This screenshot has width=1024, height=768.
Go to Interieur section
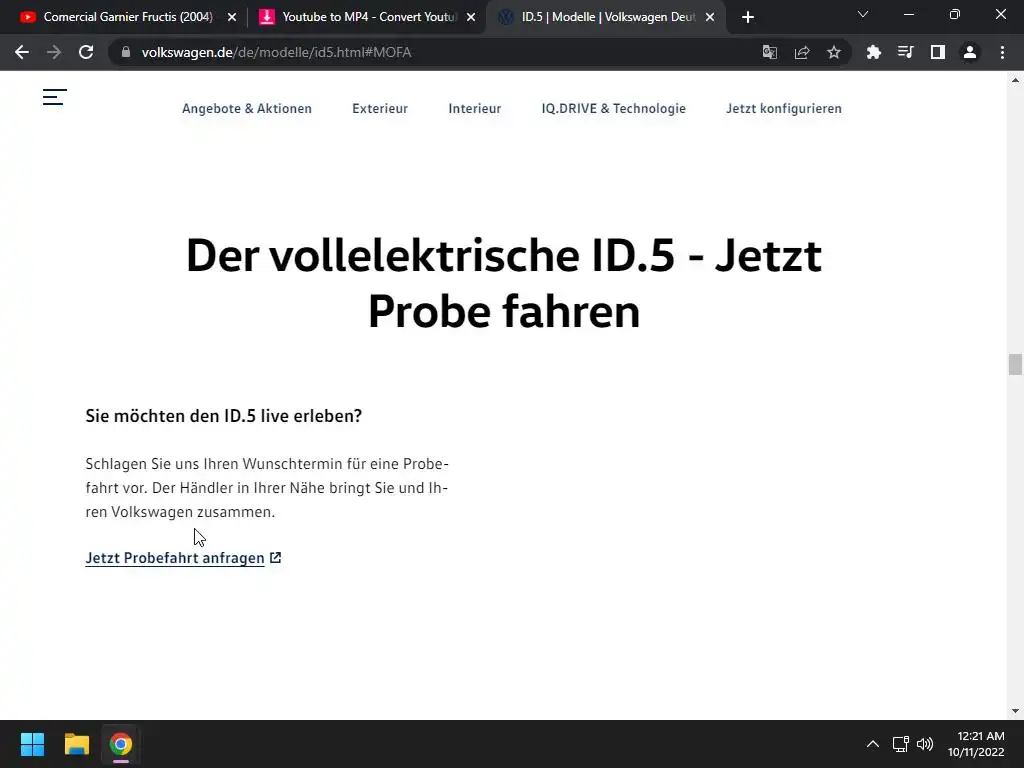click(x=475, y=108)
